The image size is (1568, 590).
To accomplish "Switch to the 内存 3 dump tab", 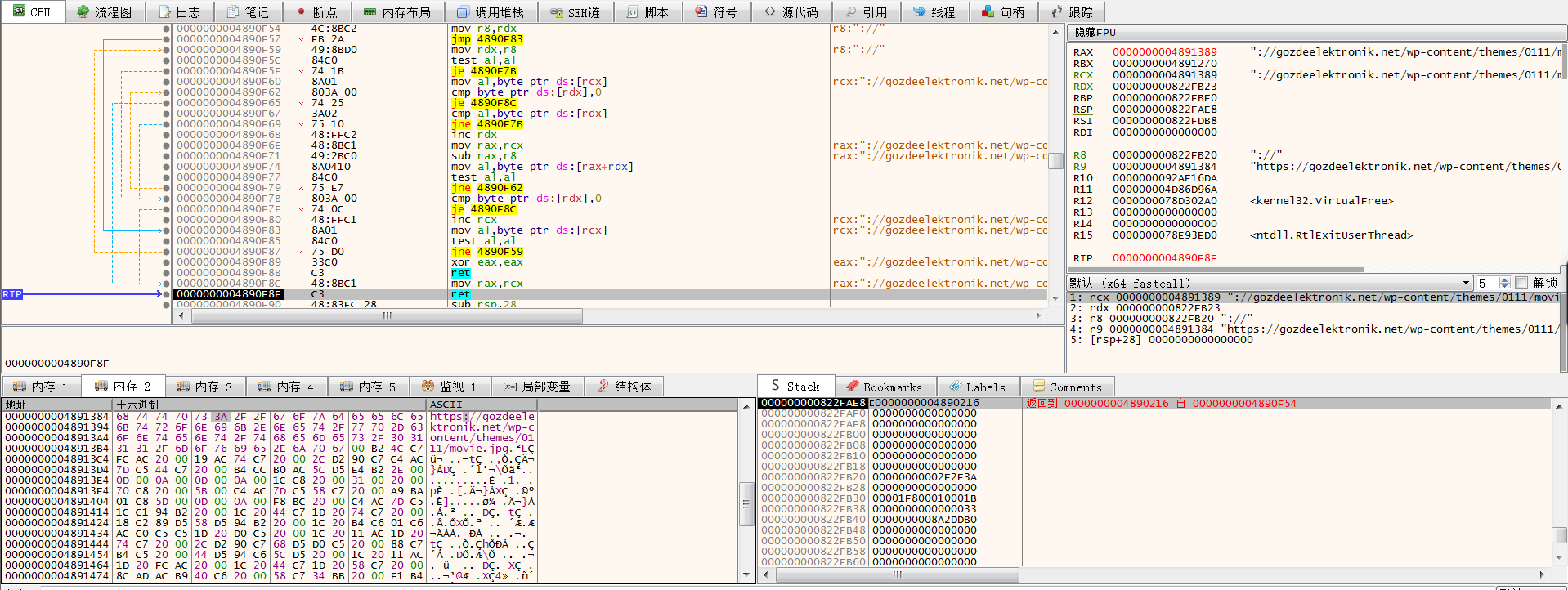I will coord(206,387).
